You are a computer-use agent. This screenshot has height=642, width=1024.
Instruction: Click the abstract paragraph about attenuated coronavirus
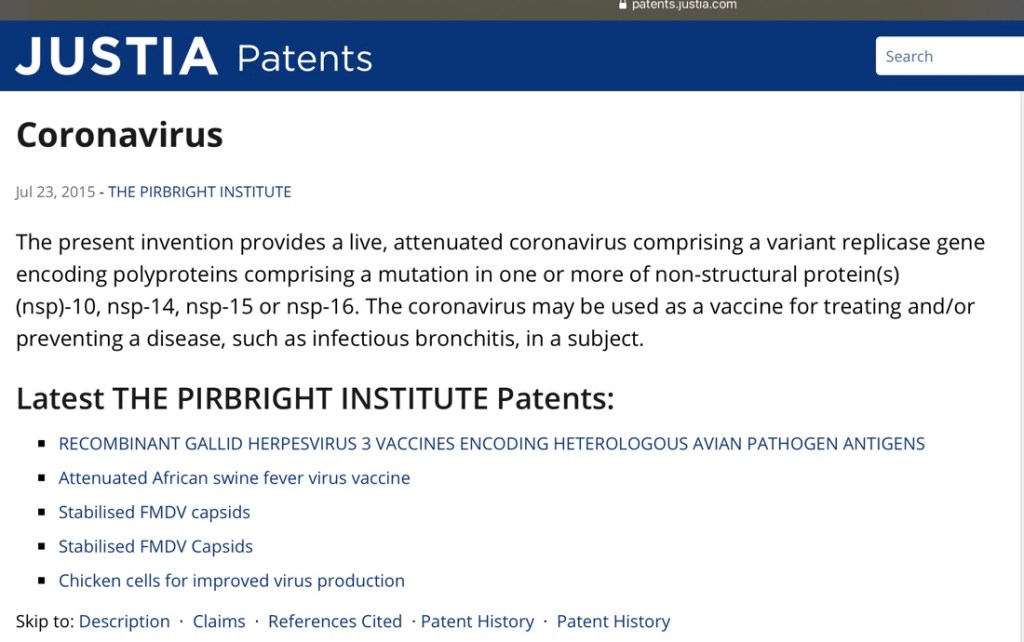tap(500, 290)
